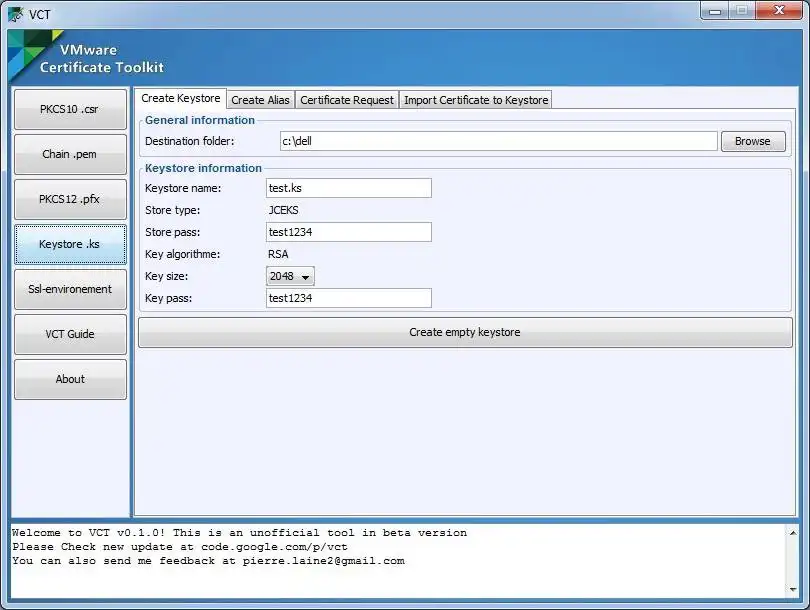The image size is (810, 610).
Task: Open the Ssl-environement section
Action: 70,289
